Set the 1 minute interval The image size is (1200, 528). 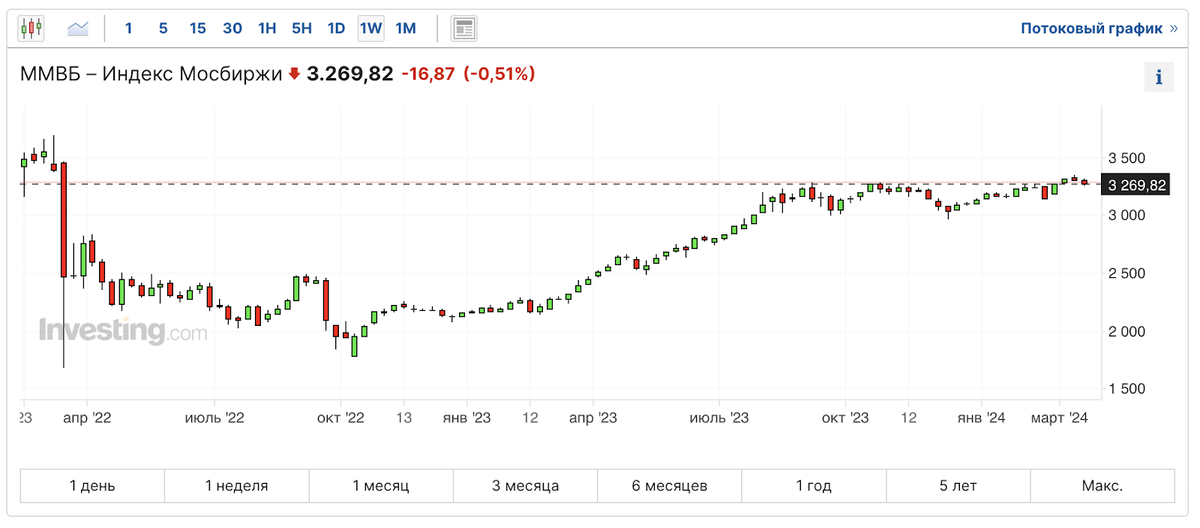click(128, 28)
